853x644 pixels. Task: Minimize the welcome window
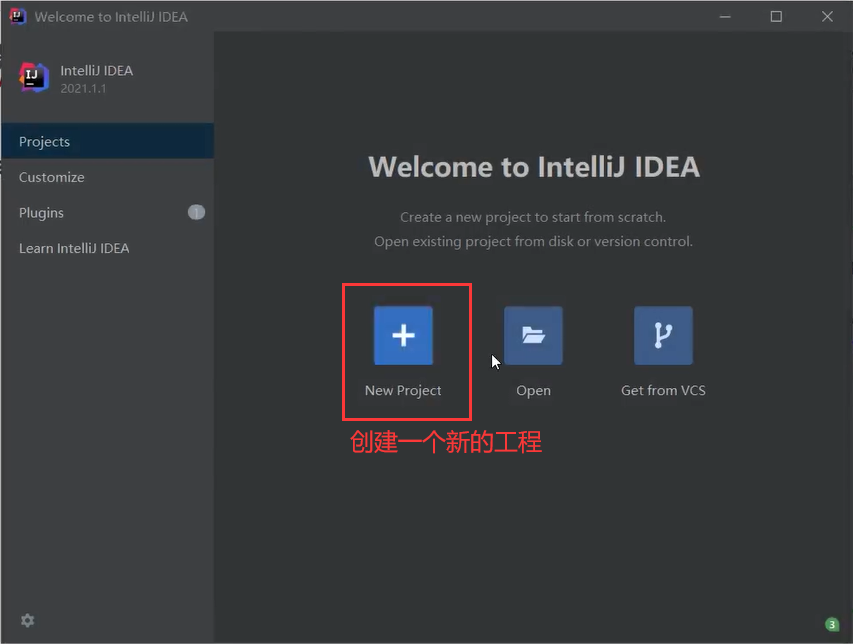[725, 17]
